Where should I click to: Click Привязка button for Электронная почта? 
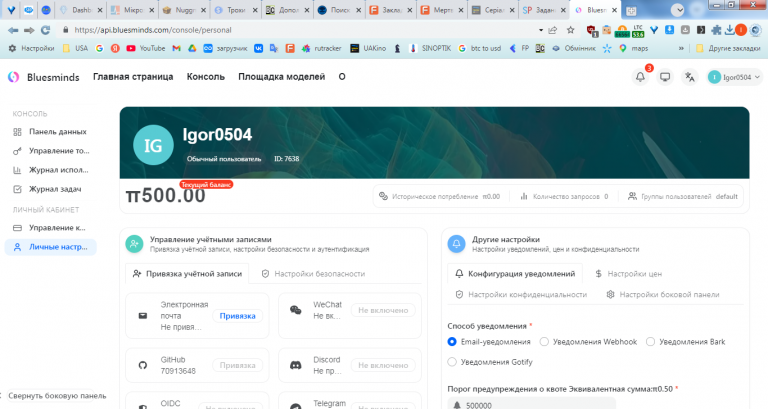point(238,316)
